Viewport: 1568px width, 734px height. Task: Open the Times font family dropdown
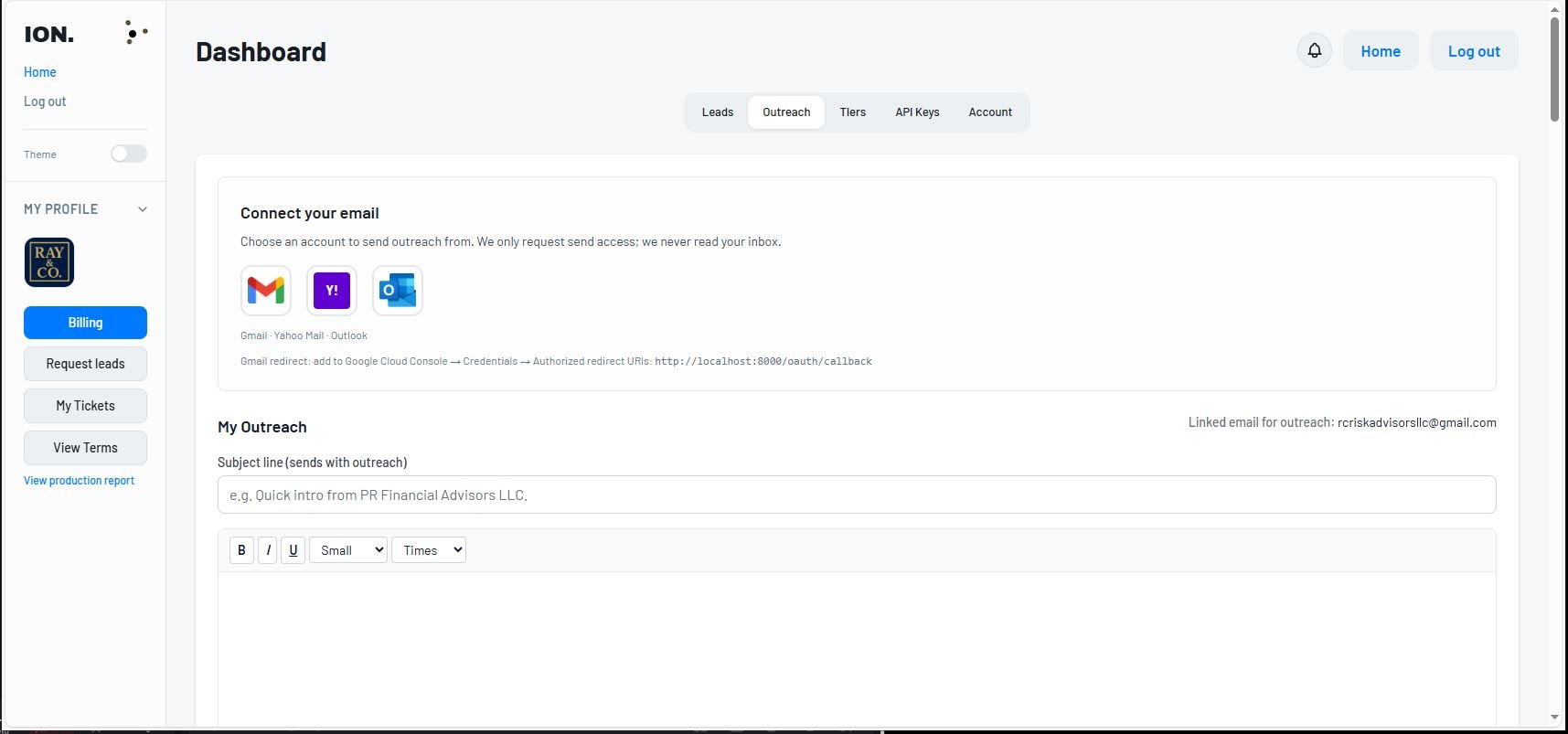point(429,550)
